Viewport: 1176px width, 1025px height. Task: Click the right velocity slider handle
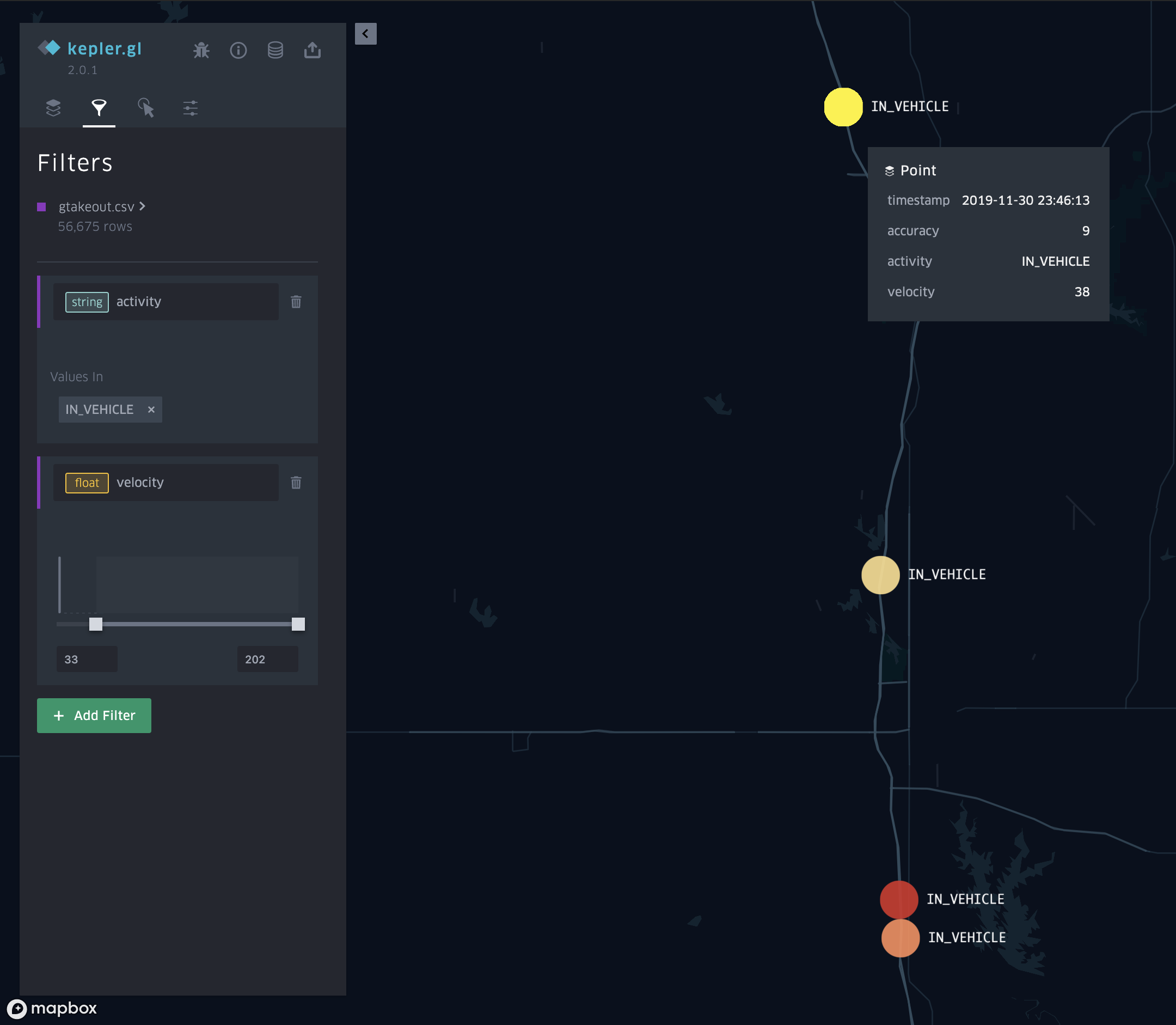point(298,624)
